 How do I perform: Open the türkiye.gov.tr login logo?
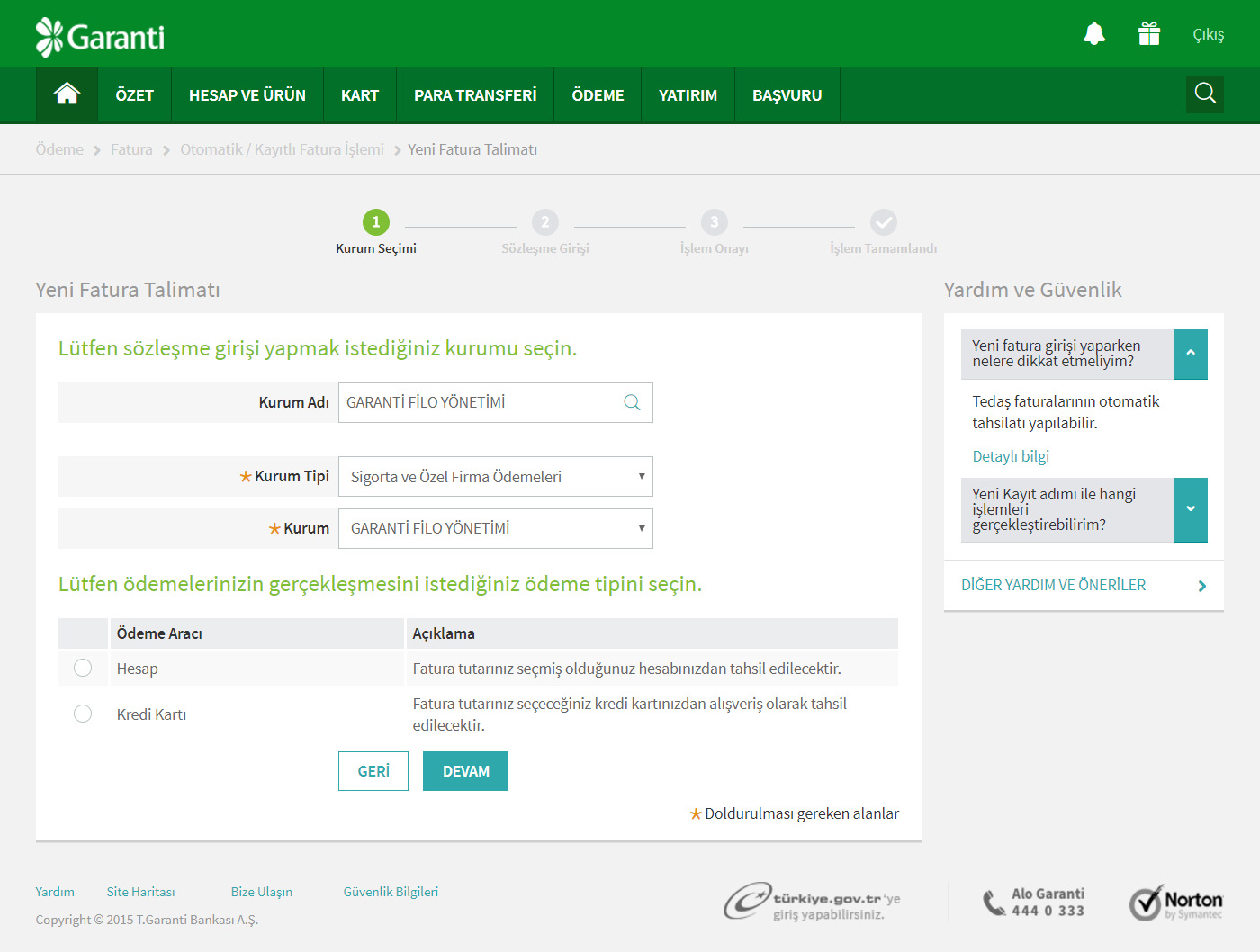pyautogui.click(x=812, y=901)
